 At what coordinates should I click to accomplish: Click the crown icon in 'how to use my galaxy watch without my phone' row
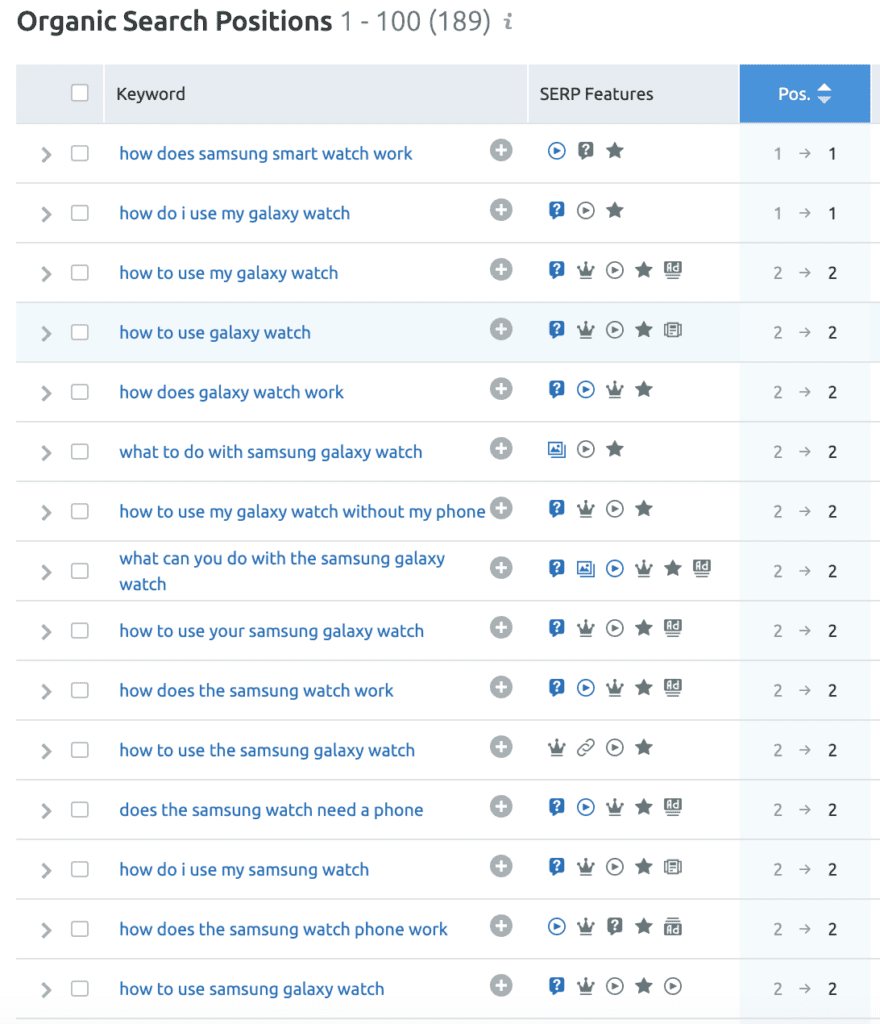coord(586,509)
